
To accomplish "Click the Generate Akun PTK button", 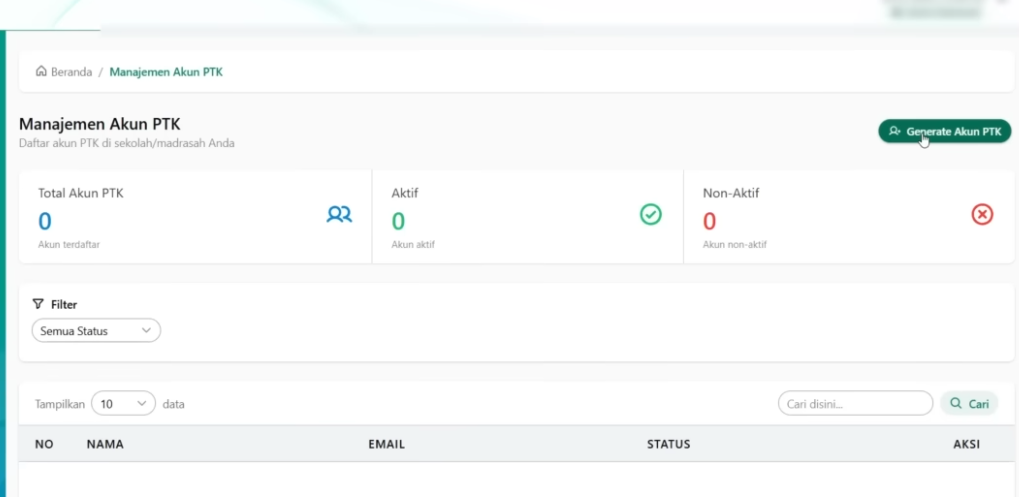I will pyautogui.click(x=944, y=131).
